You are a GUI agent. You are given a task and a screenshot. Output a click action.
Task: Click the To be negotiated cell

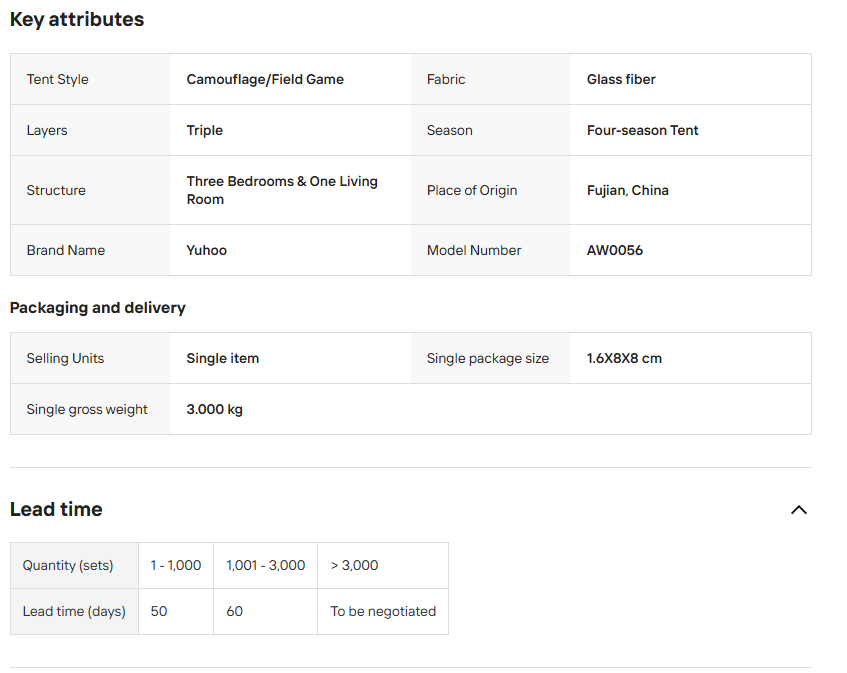[x=383, y=612]
